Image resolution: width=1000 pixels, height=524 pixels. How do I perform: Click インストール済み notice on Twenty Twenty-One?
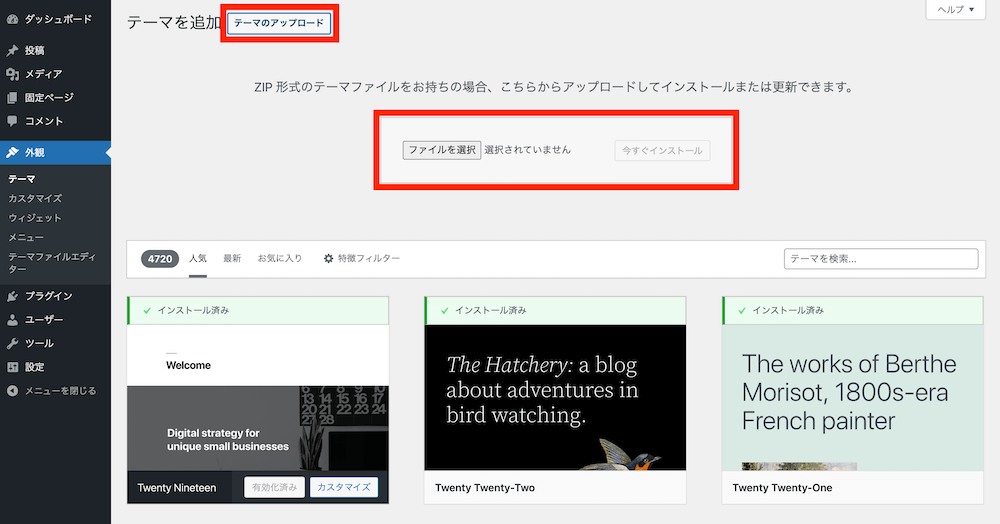pos(853,310)
